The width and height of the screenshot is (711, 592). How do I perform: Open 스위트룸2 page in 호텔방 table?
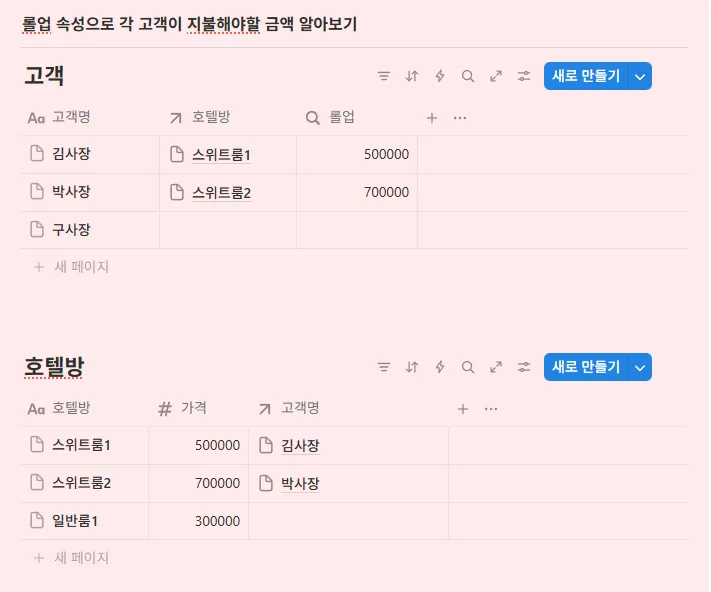(x=81, y=483)
